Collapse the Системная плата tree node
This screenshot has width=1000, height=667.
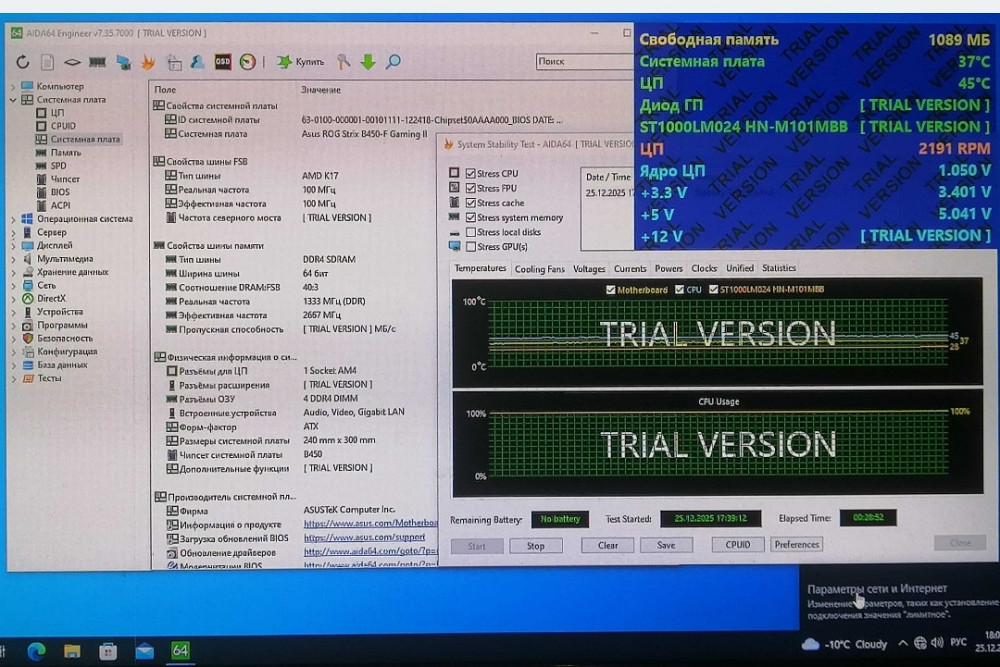[14, 100]
